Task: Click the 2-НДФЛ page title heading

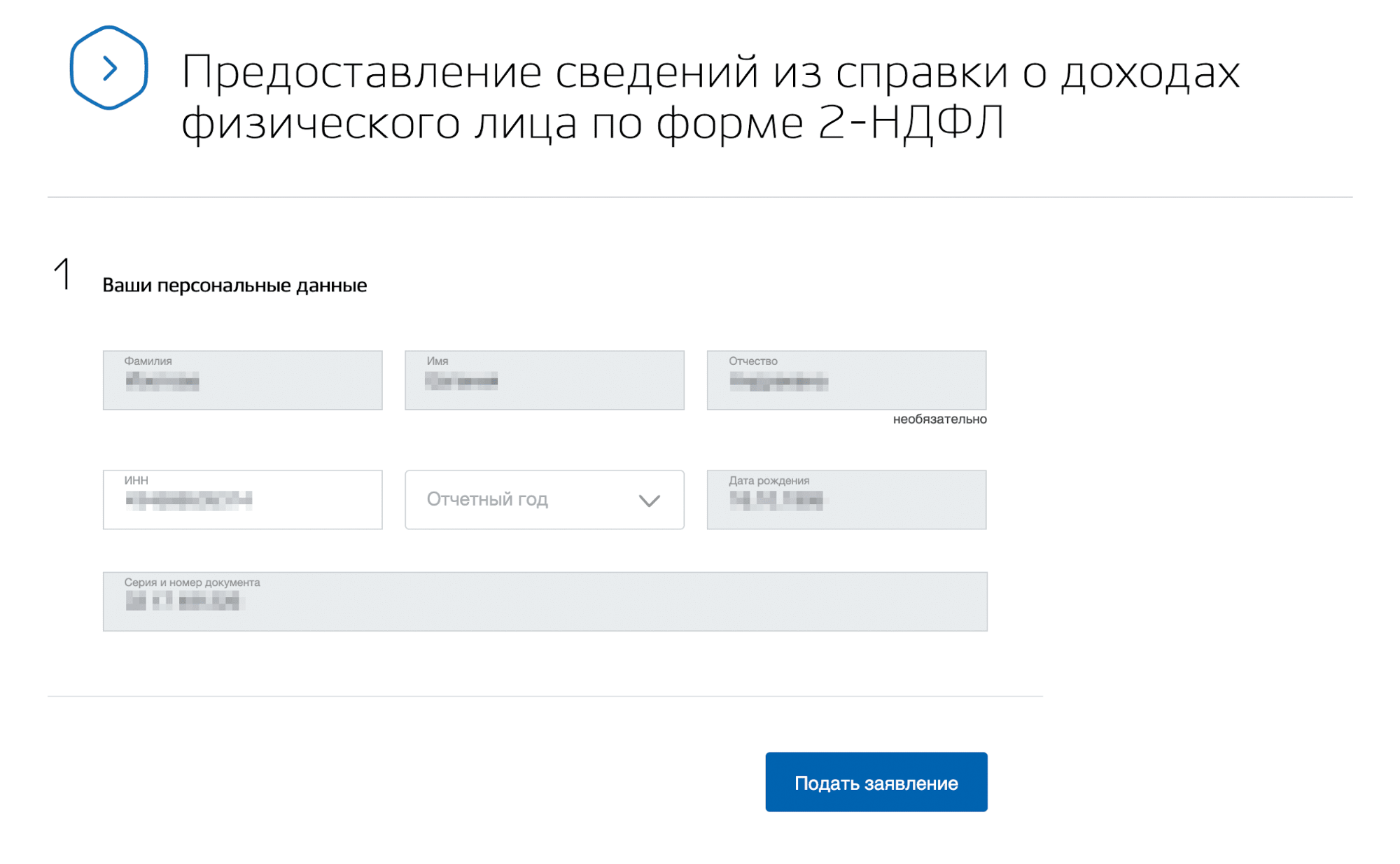Action: 709,97
